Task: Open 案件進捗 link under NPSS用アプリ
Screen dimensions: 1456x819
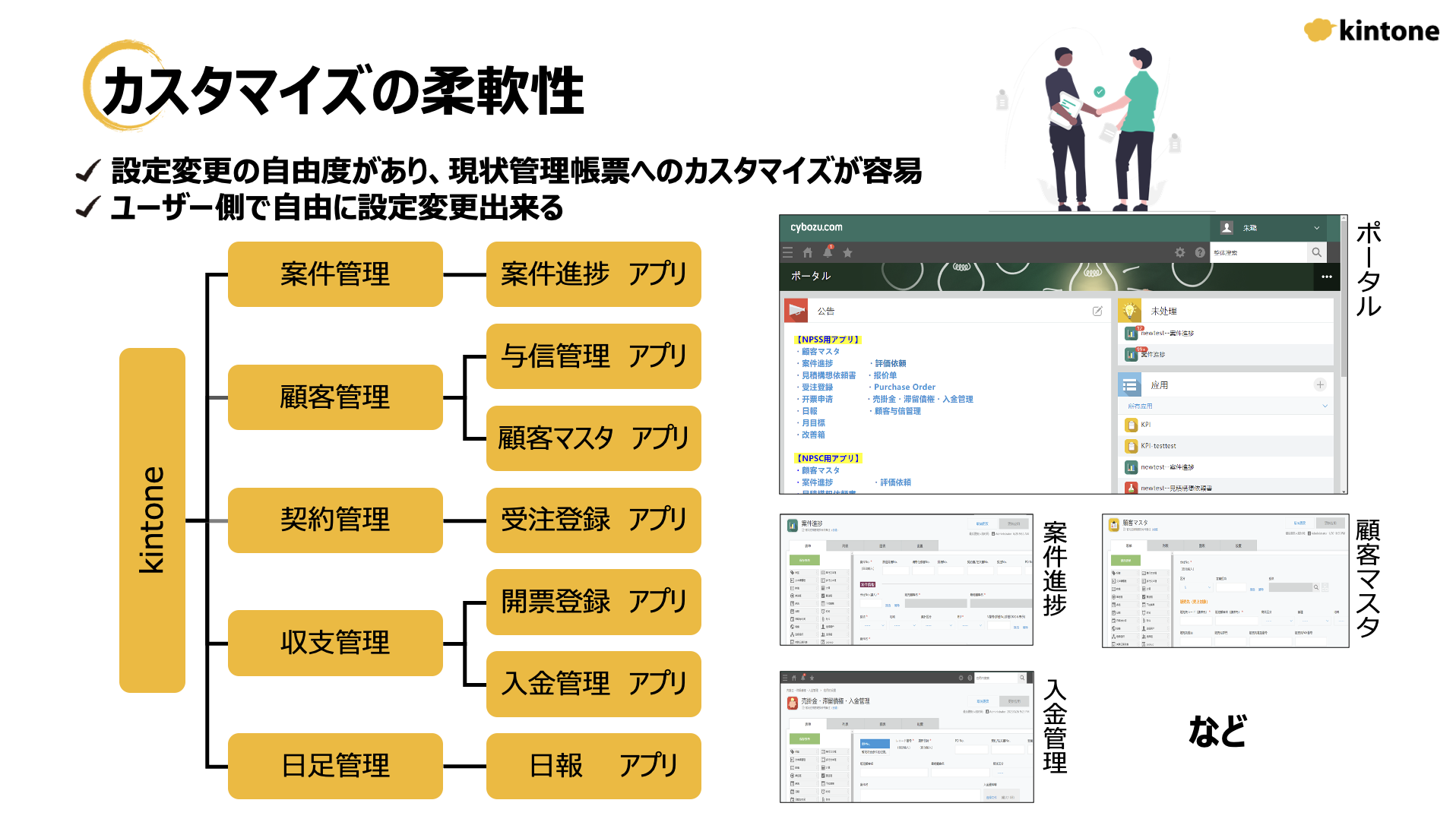Action: (817, 363)
